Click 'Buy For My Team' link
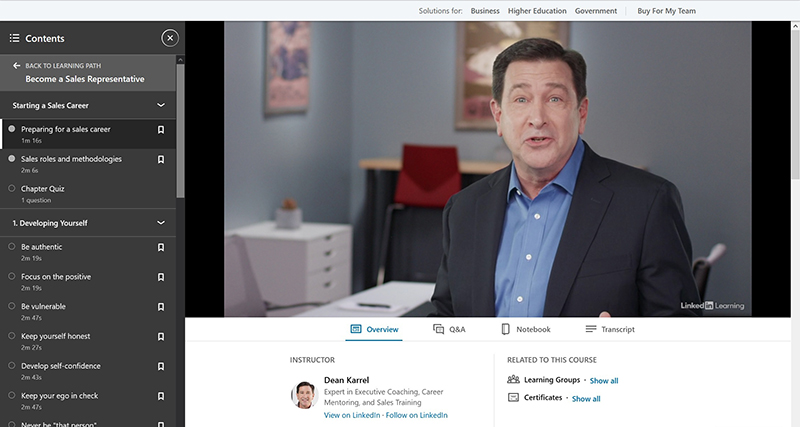The width and height of the screenshot is (800, 427). 666,11
